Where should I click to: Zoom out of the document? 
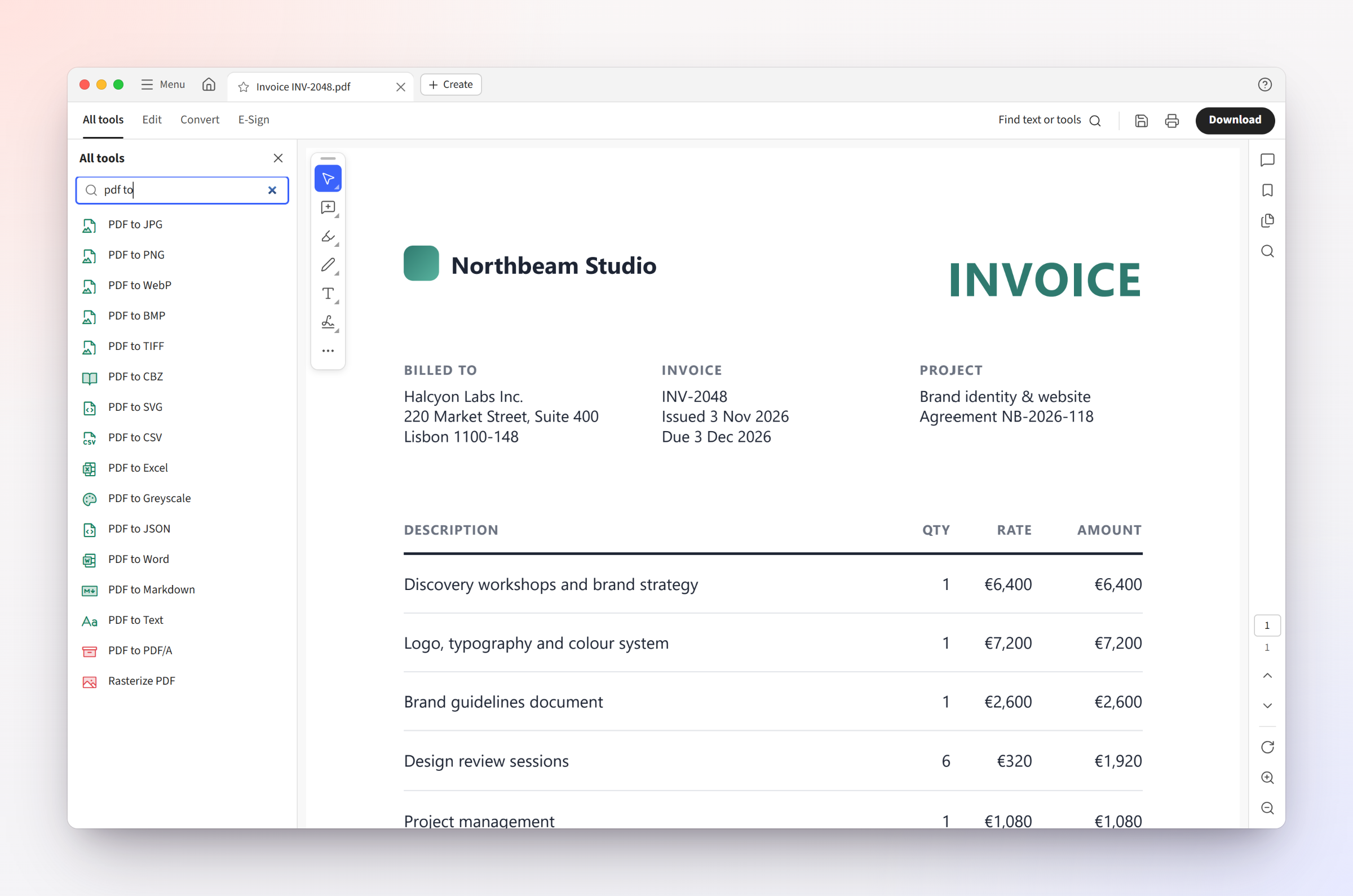1267,808
